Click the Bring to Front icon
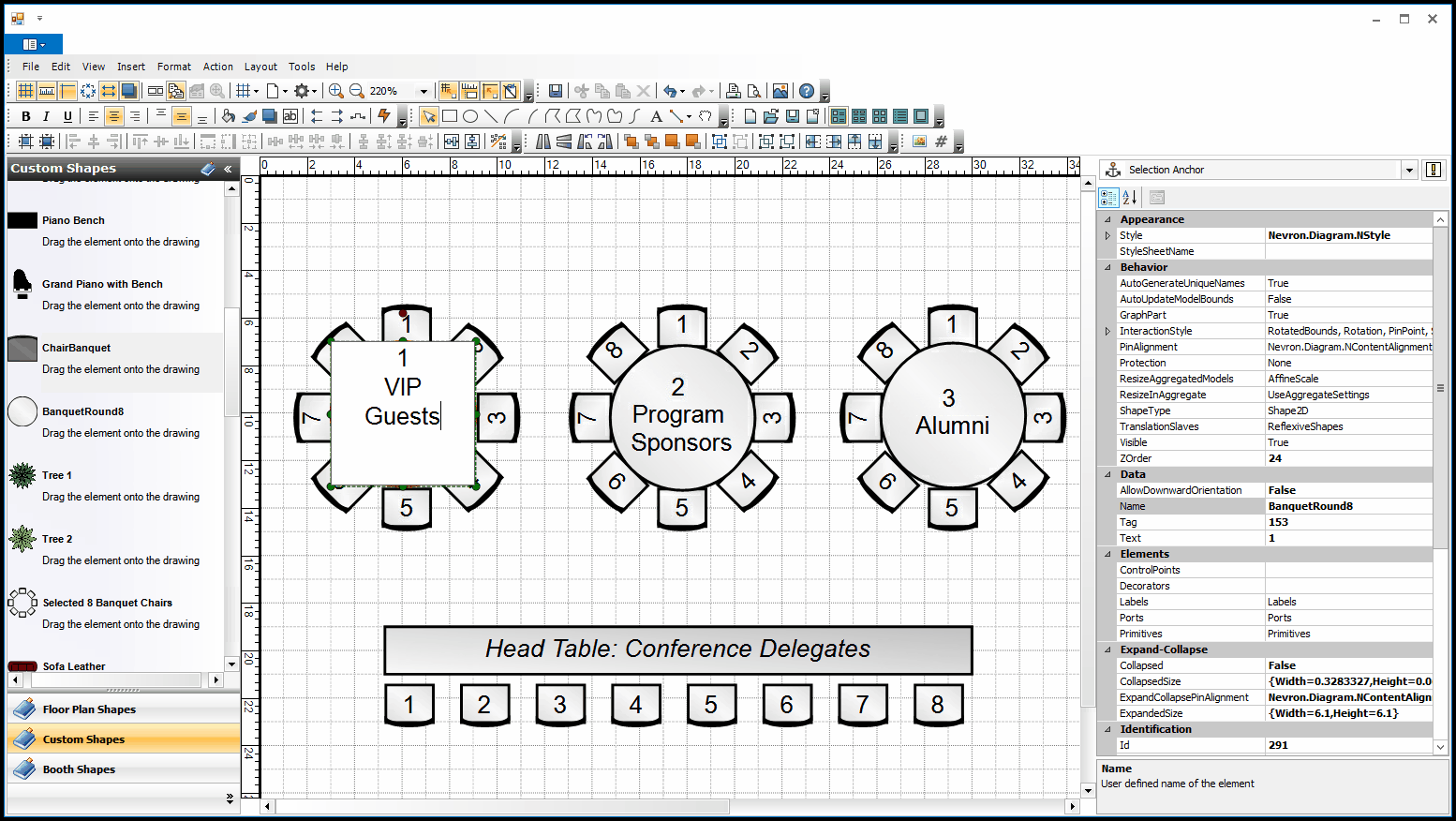Viewport: 1456px width, 821px height. click(631, 142)
